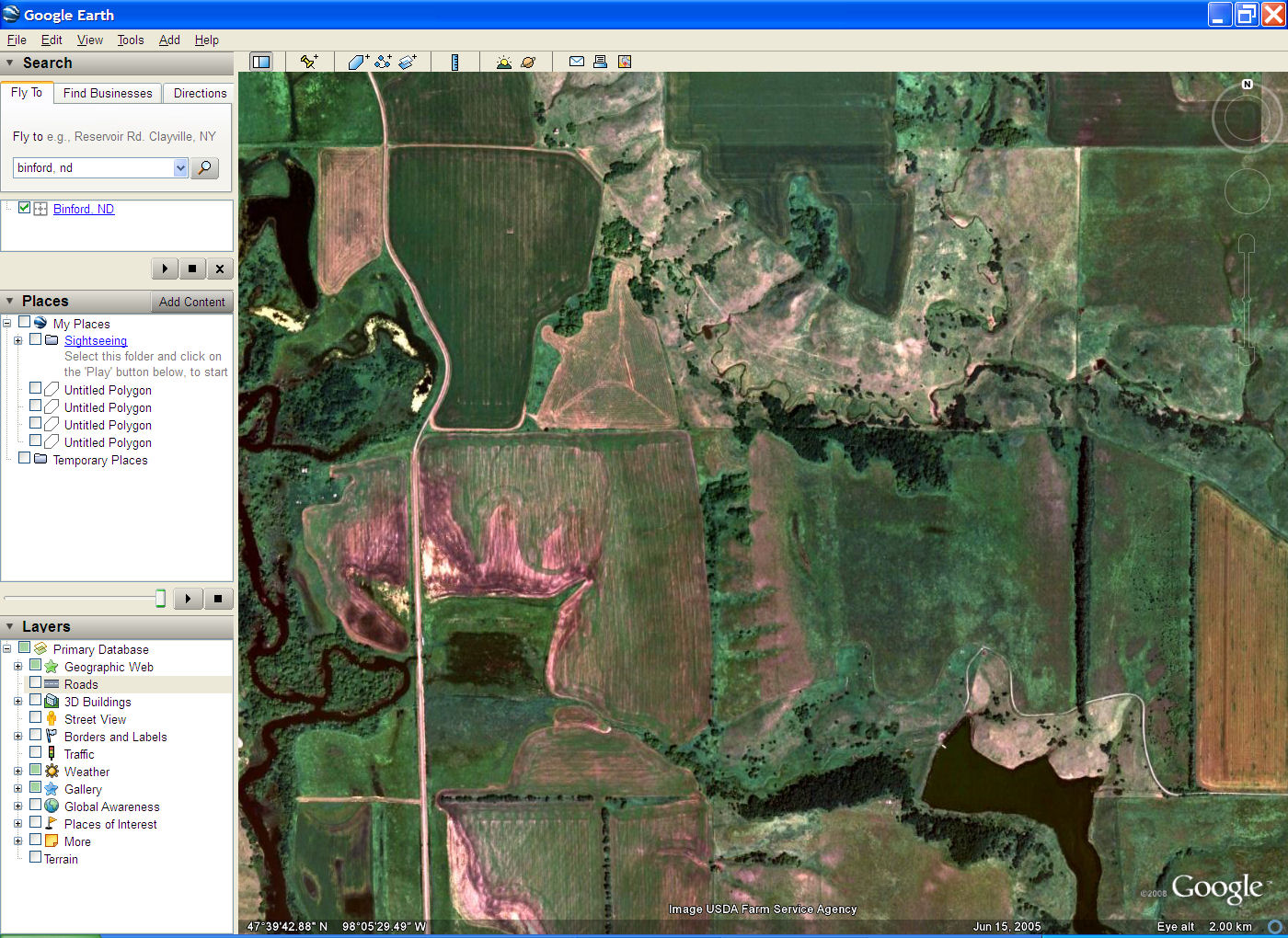
Task: Open the Help menu
Action: click(207, 40)
